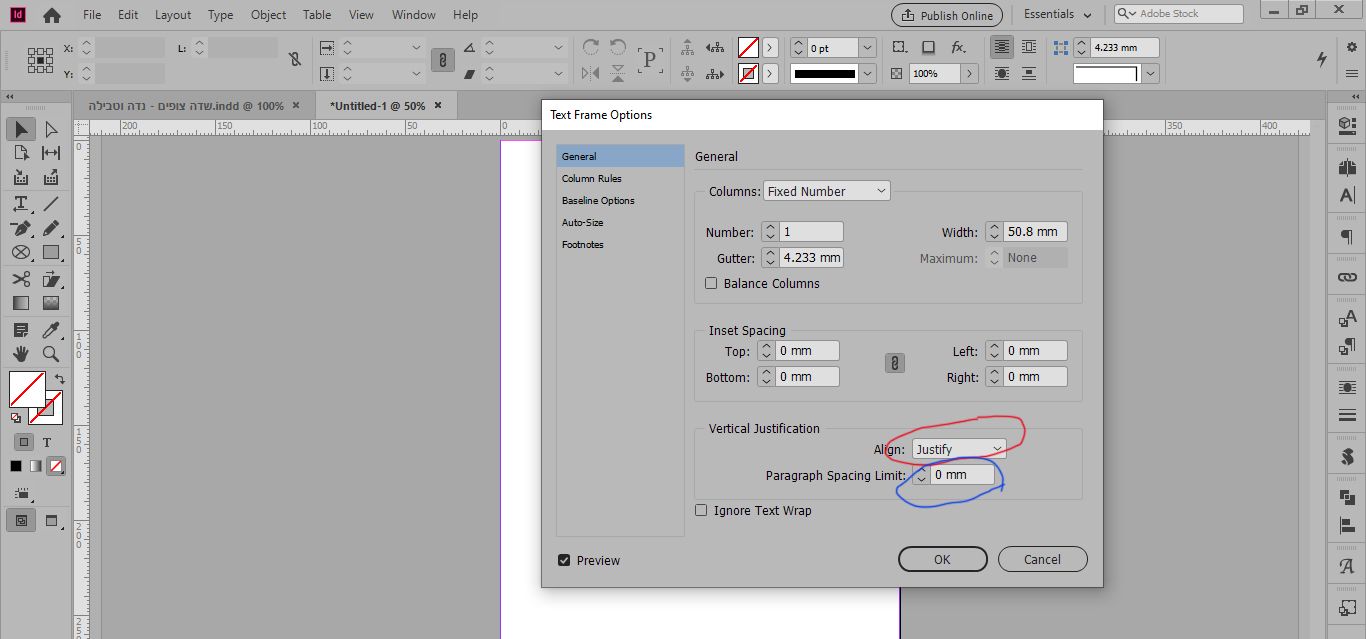
Task: Select the Rectangle tool
Action: pyautogui.click(x=51, y=252)
